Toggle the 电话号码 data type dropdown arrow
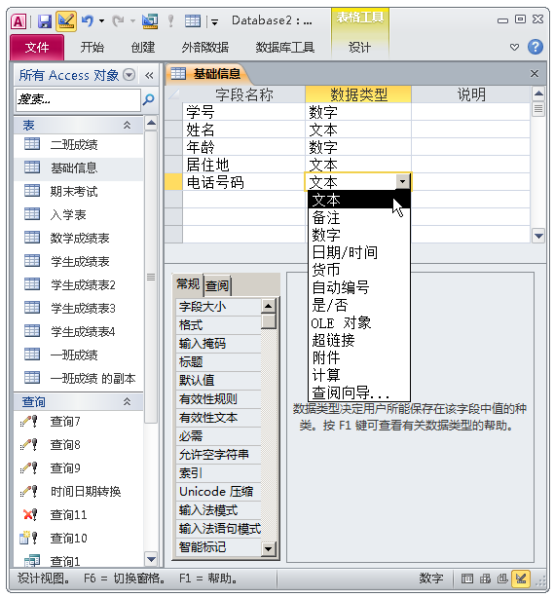Image resolution: width=554 pixels, height=597 pixels. (x=402, y=182)
